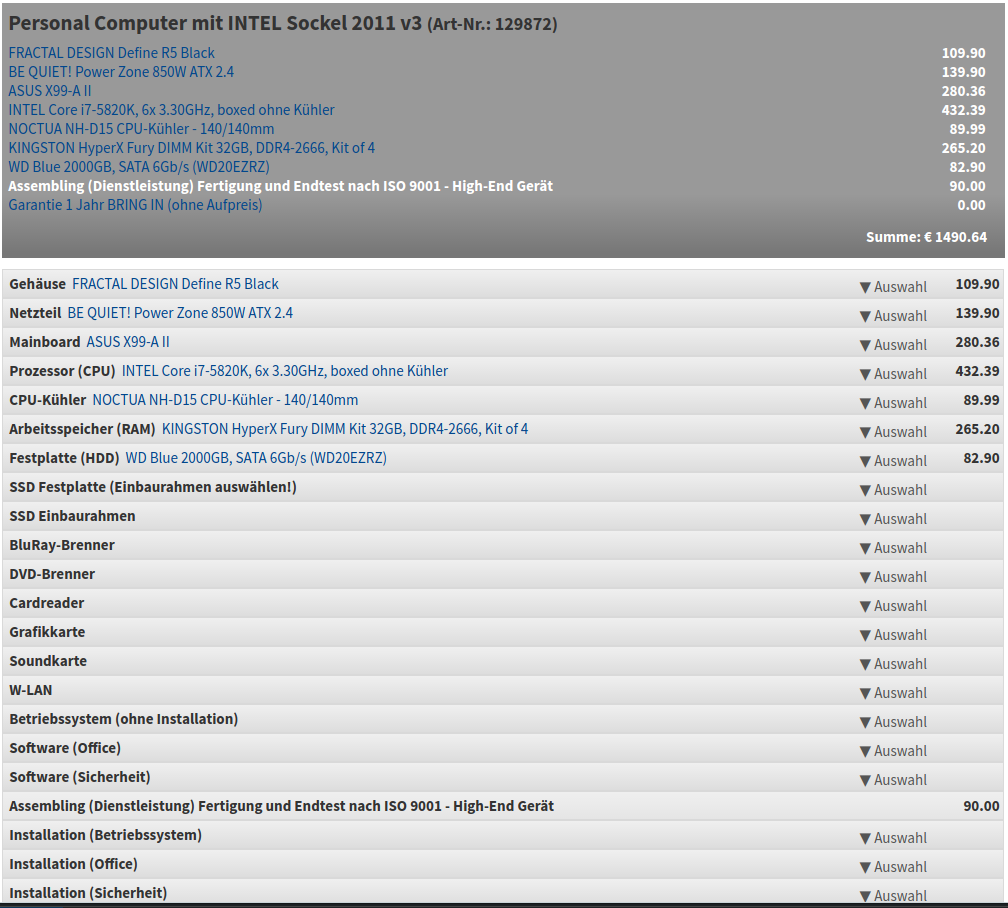Click Garantie 1 Jahr BRING IN link
Viewport: 1008px width, 908px height.
pos(135,204)
